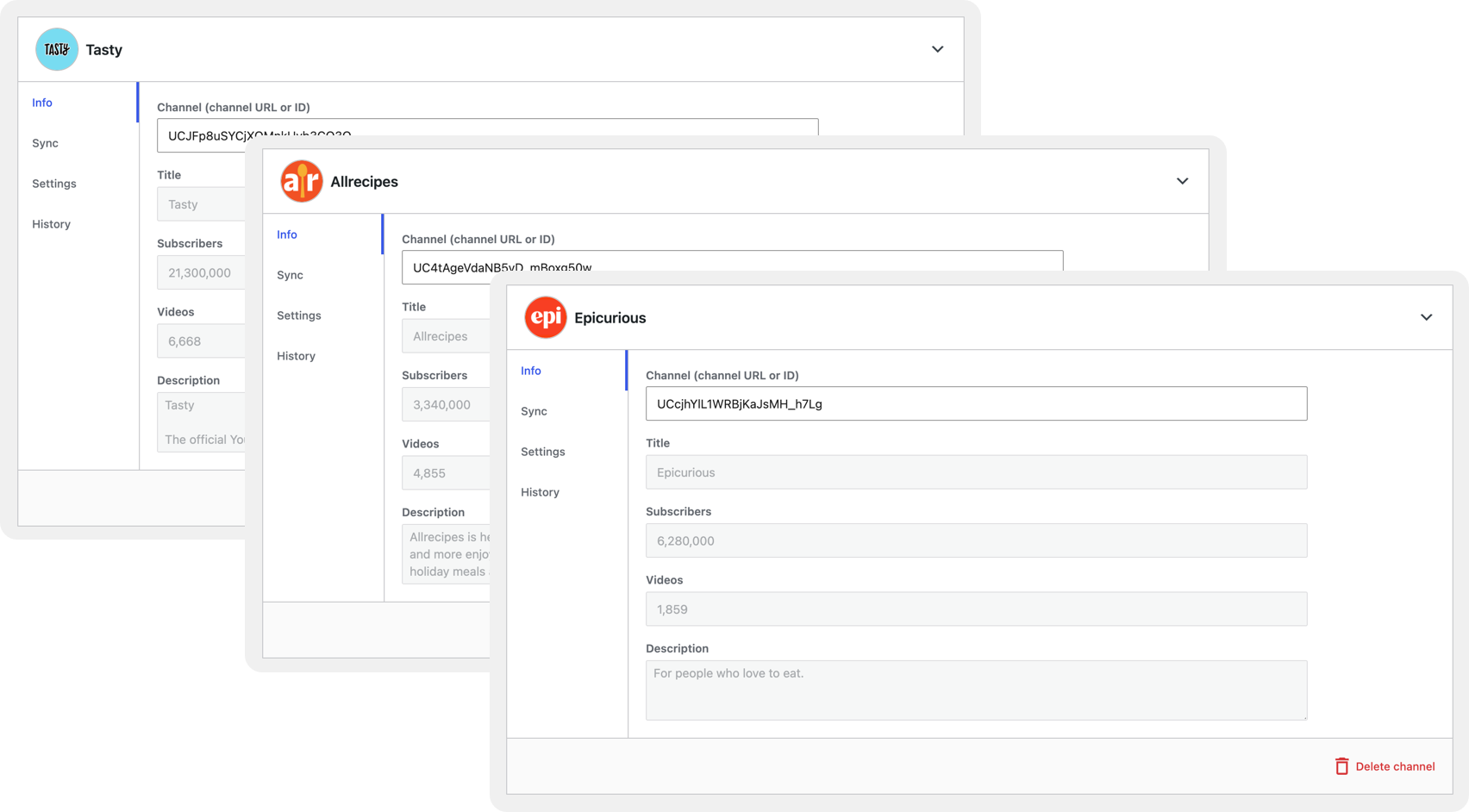Viewport: 1469px width, 812px height.
Task: Collapse the Tasty channel panel chevron
Action: tap(937, 49)
